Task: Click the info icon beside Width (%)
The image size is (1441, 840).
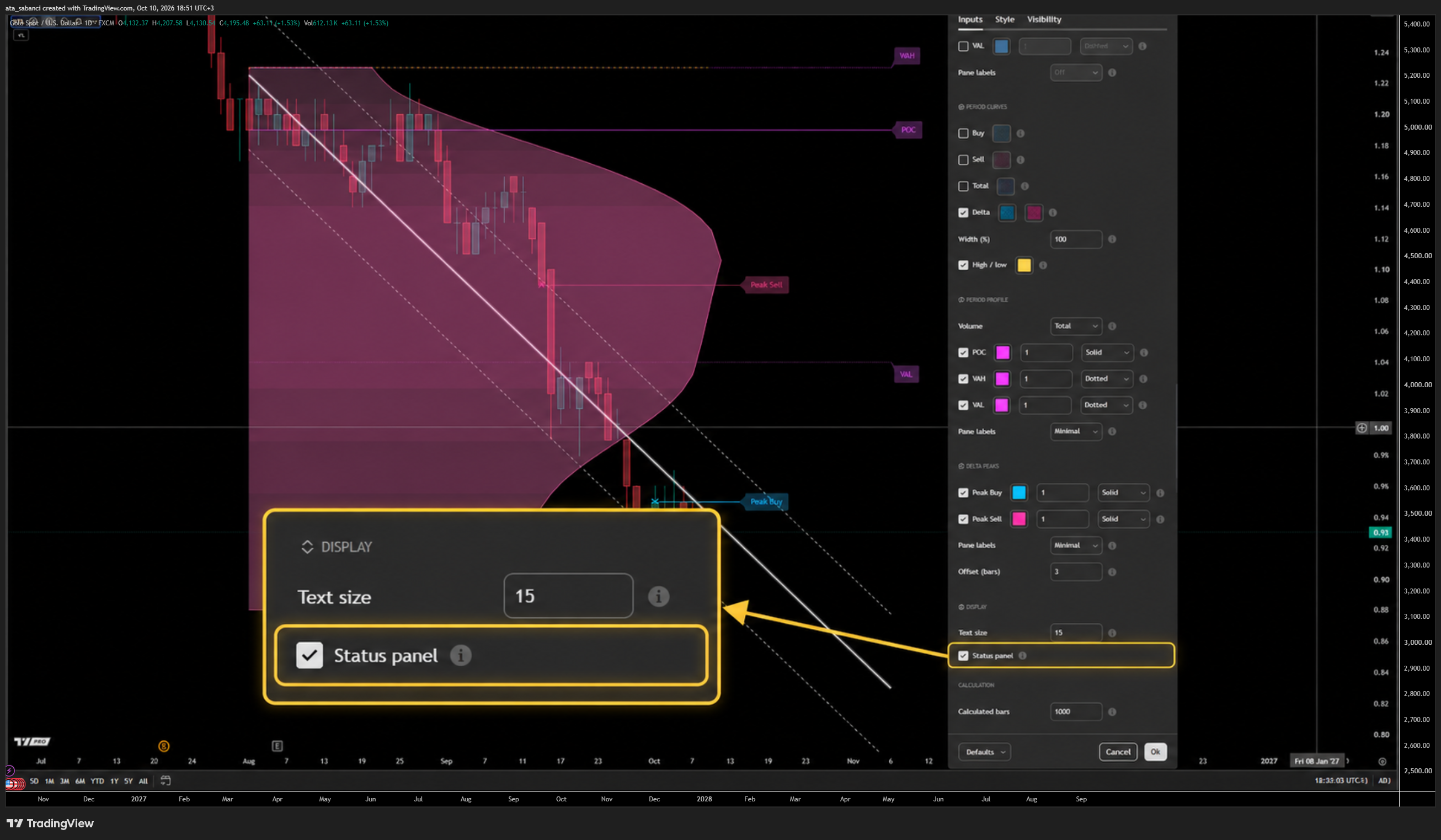Action: coord(1112,239)
